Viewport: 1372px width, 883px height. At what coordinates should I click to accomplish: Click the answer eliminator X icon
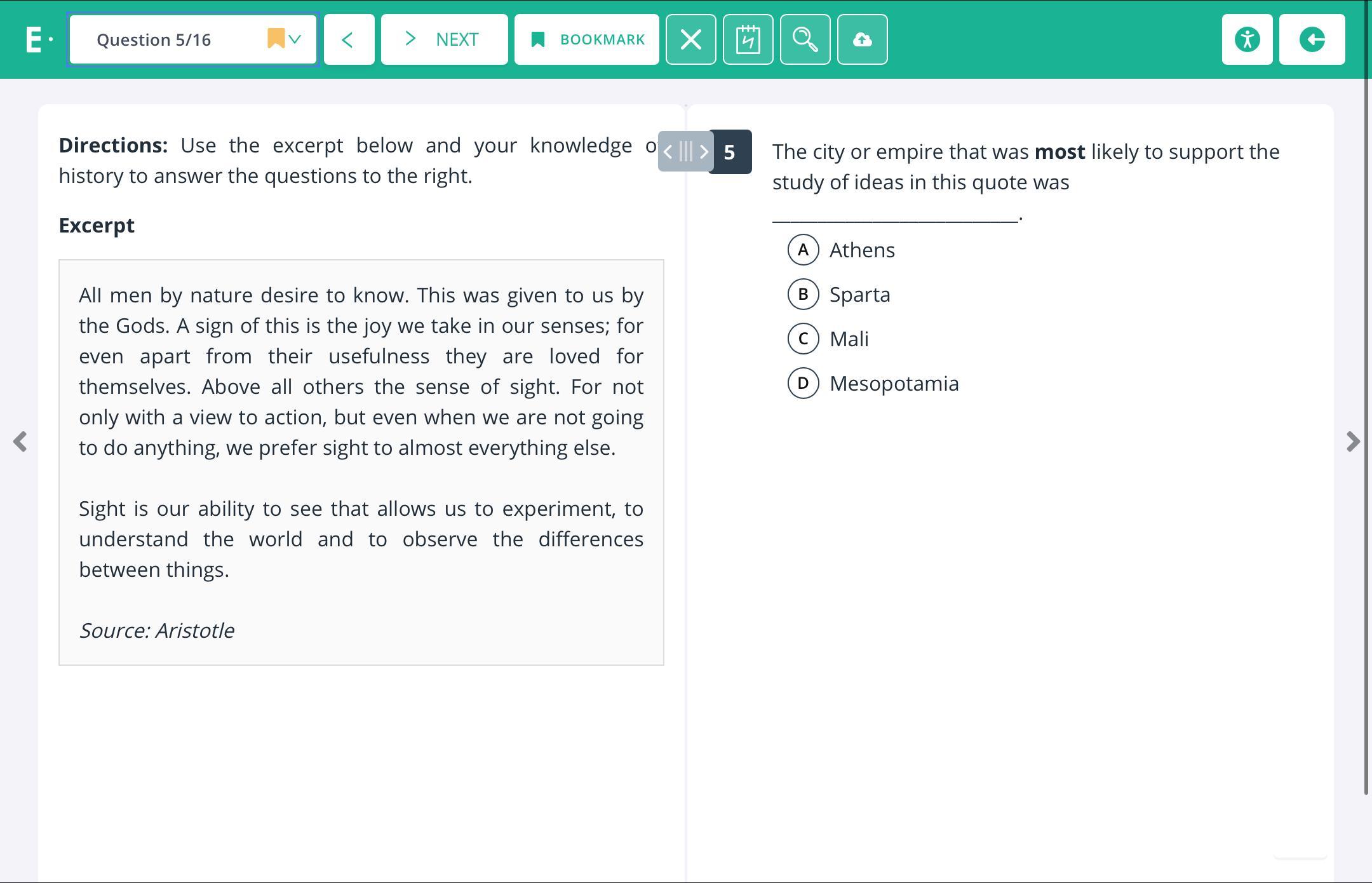(x=690, y=39)
